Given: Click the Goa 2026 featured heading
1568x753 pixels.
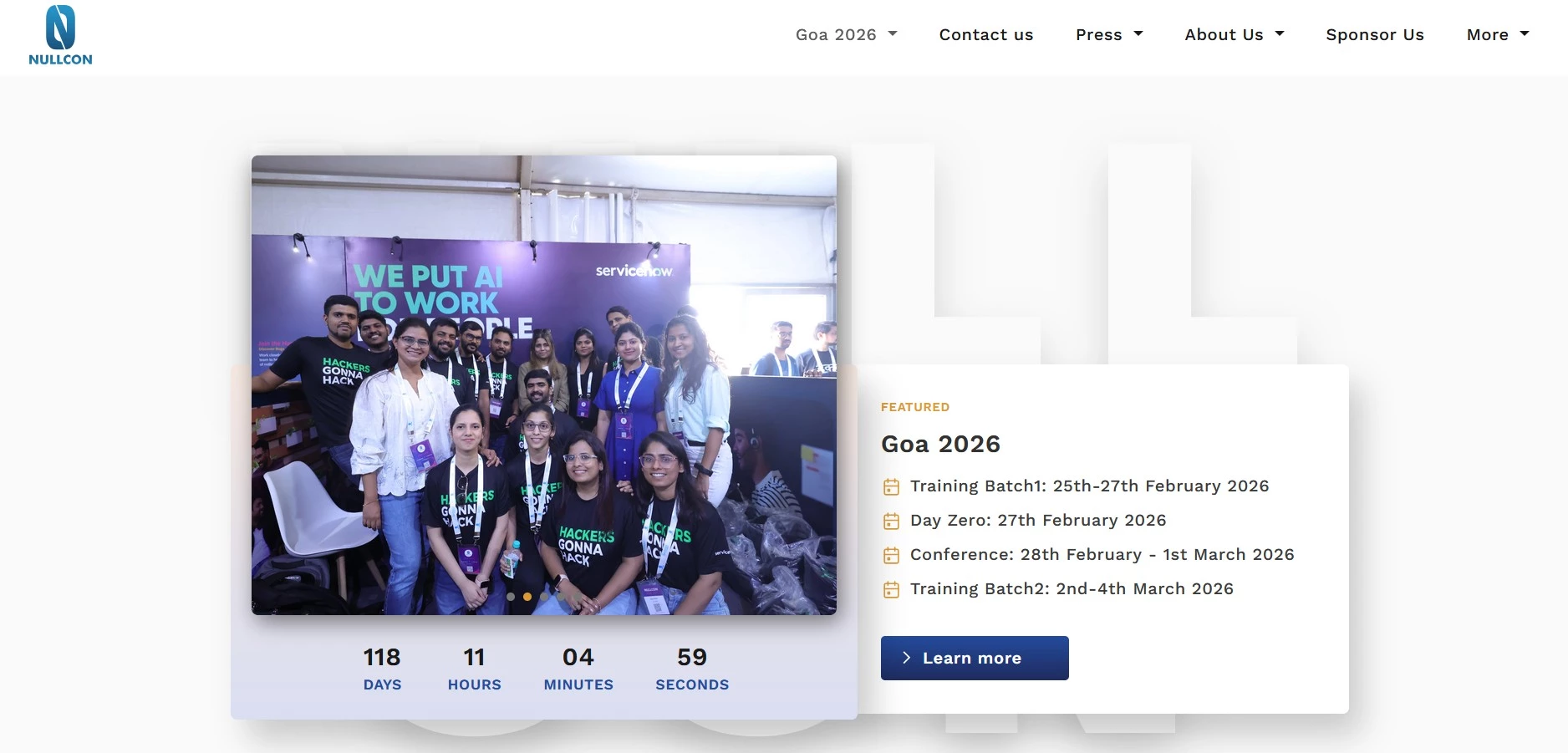Looking at the screenshot, I should click(x=940, y=444).
